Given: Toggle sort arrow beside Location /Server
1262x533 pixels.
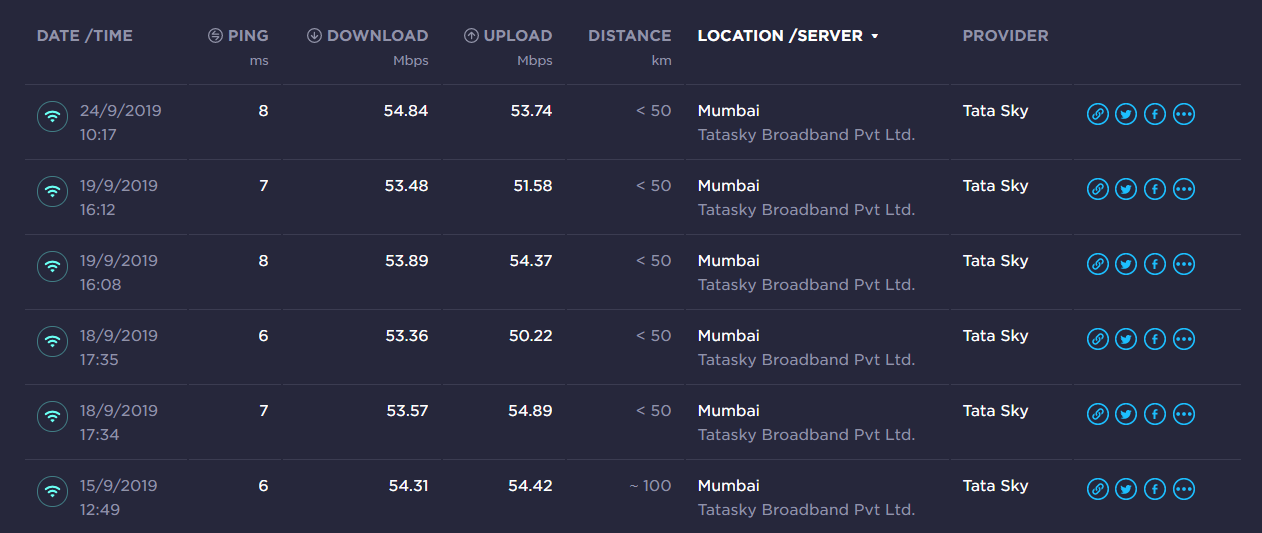Looking at the screenshot, I should [x=875, y=36].
